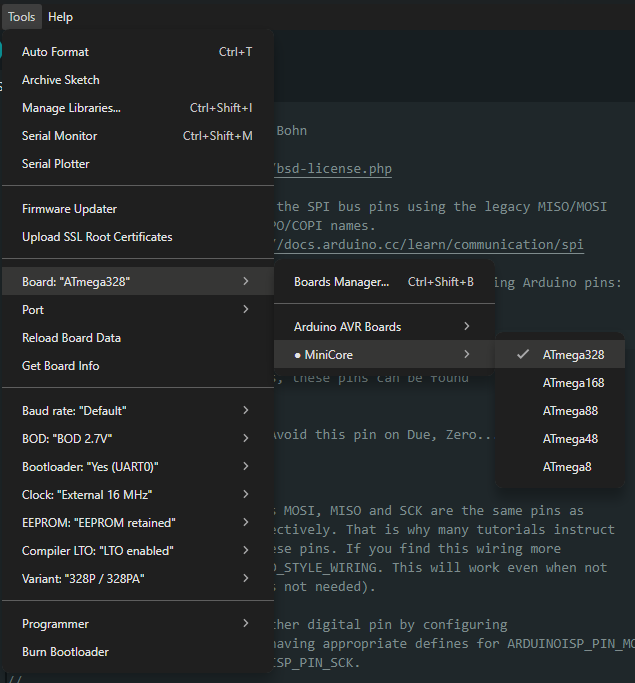Open the Serial Plotter
This screenshot has width=635, height=683.
[x=138, y=164]
